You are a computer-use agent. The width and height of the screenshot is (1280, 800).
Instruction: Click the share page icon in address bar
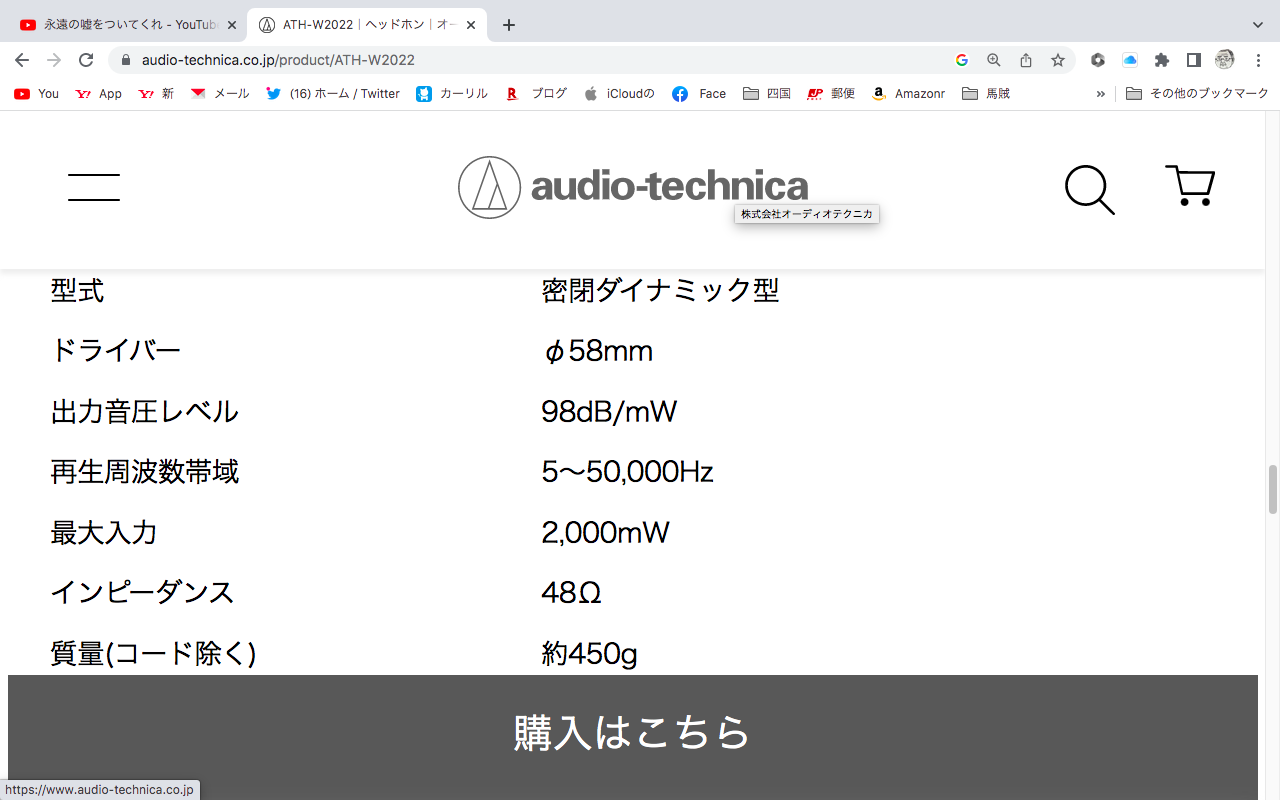(1026, 60)
